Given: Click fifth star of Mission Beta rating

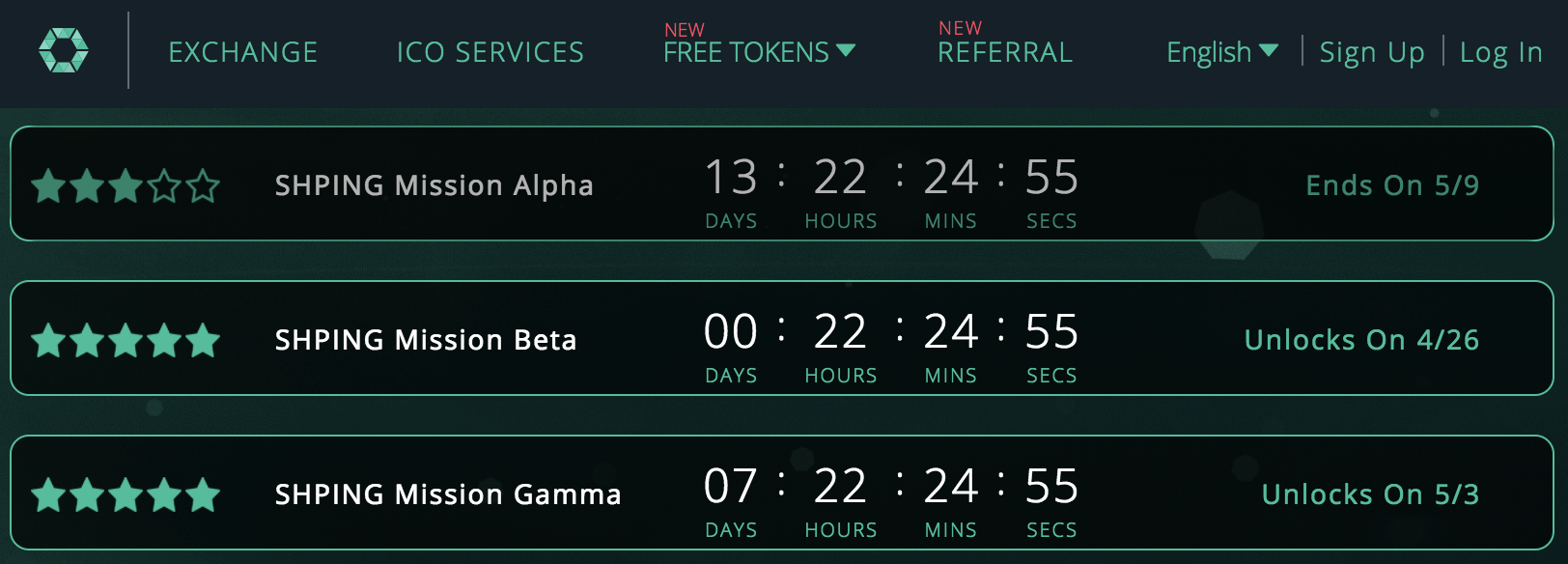Looking at the screenshot, I should pos(203,340).
